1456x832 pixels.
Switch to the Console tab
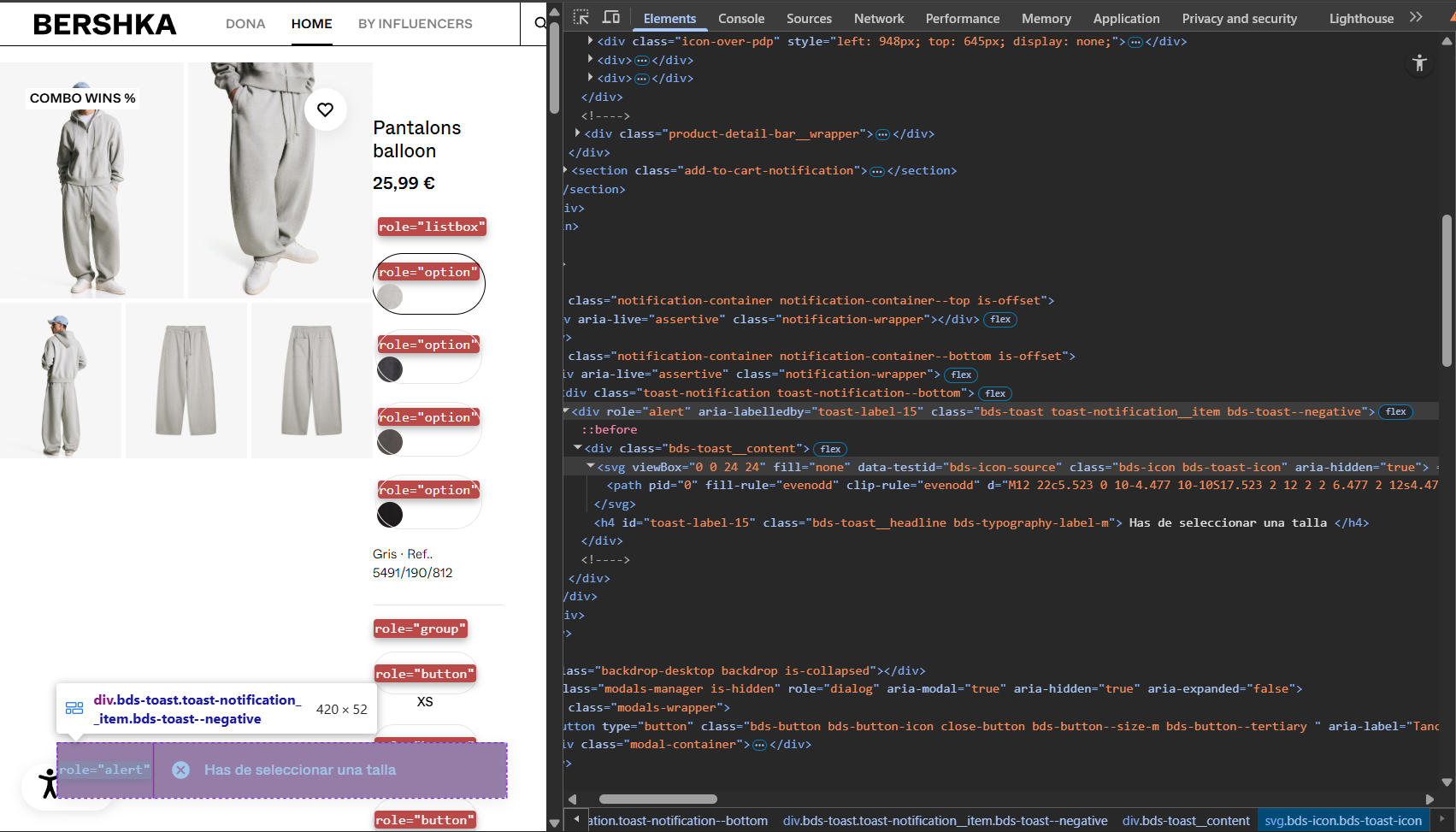coord(740,19)
